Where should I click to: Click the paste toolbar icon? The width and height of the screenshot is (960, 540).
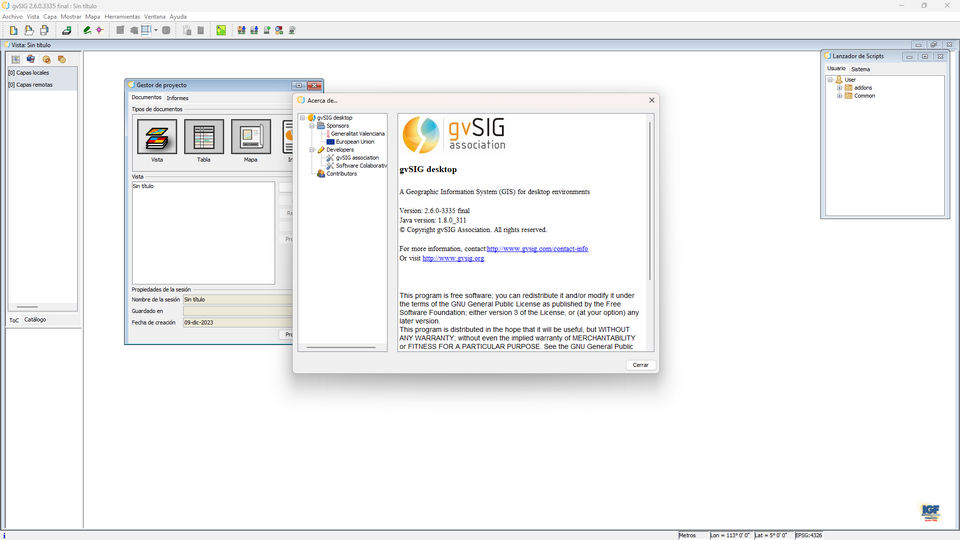tap(200, 30)
